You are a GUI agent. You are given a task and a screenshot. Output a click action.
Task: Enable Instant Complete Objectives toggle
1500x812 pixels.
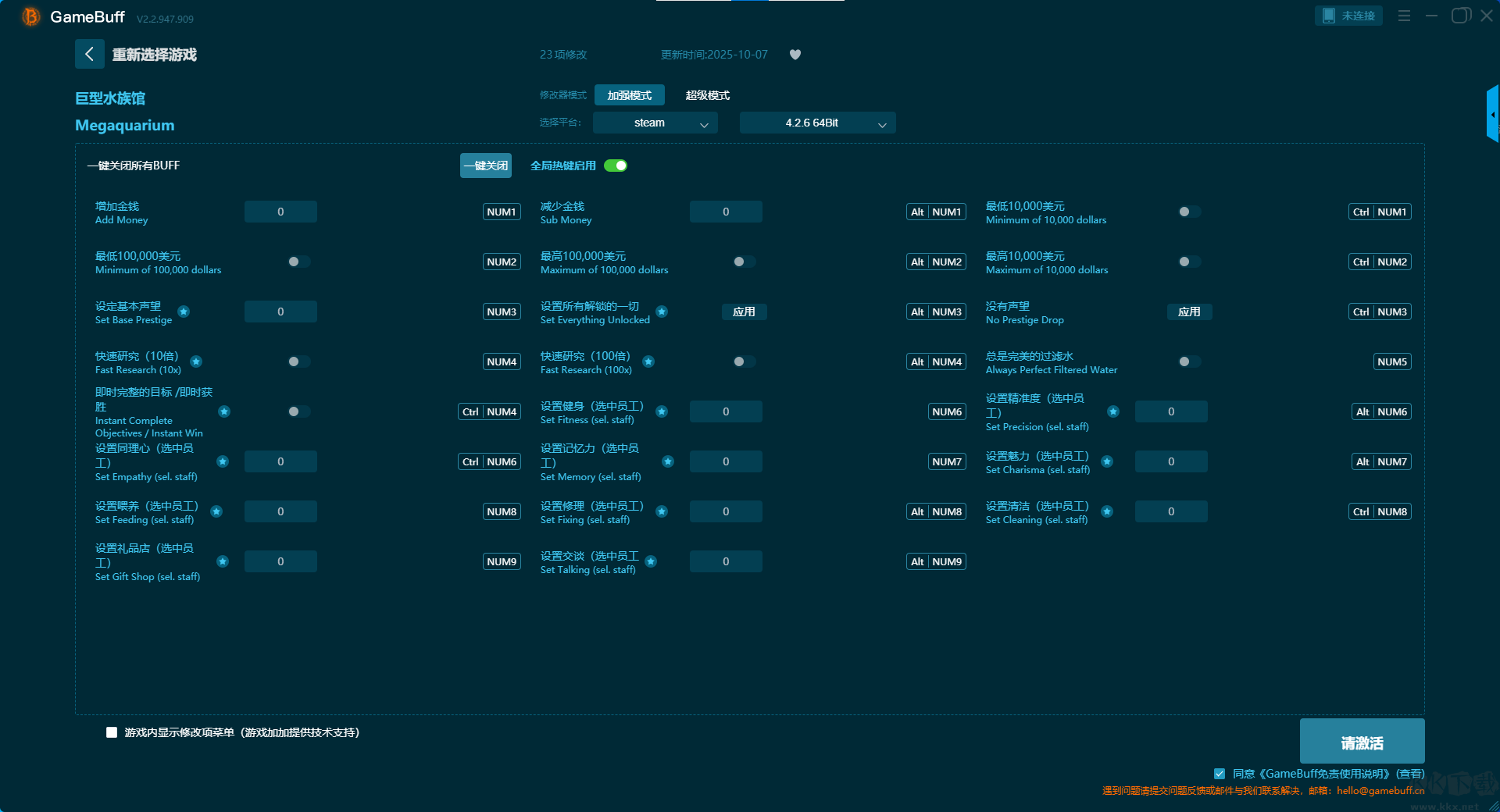pos(299,411)
